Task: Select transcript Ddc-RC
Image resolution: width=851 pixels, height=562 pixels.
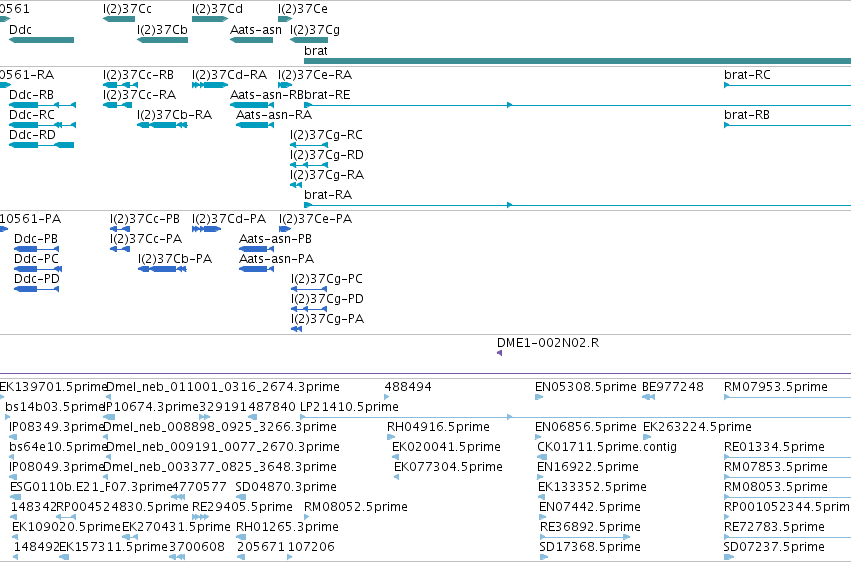Action: (x=42, y=125)
